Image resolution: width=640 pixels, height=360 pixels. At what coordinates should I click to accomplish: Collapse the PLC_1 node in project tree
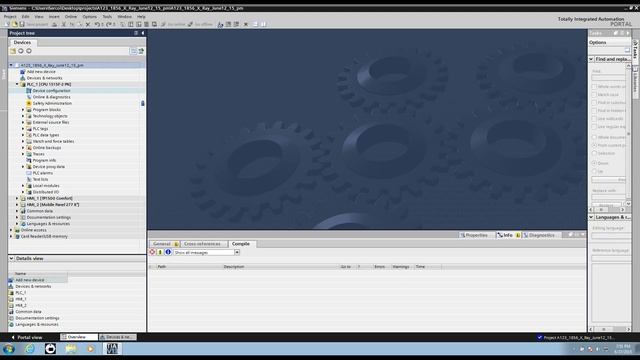(x=17, y=84)
